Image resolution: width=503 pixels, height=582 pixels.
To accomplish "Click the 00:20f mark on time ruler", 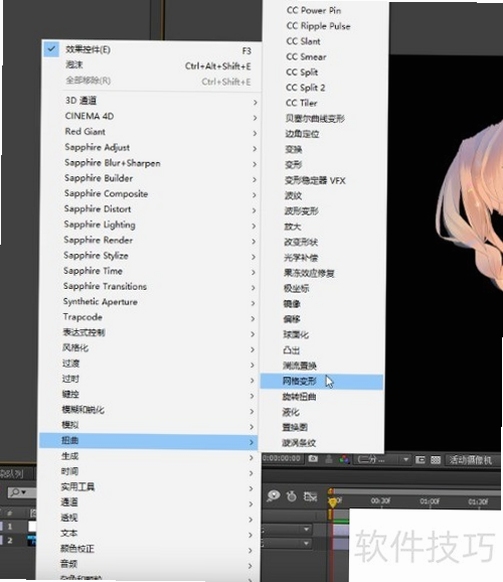I will click(x=380, y=501).
